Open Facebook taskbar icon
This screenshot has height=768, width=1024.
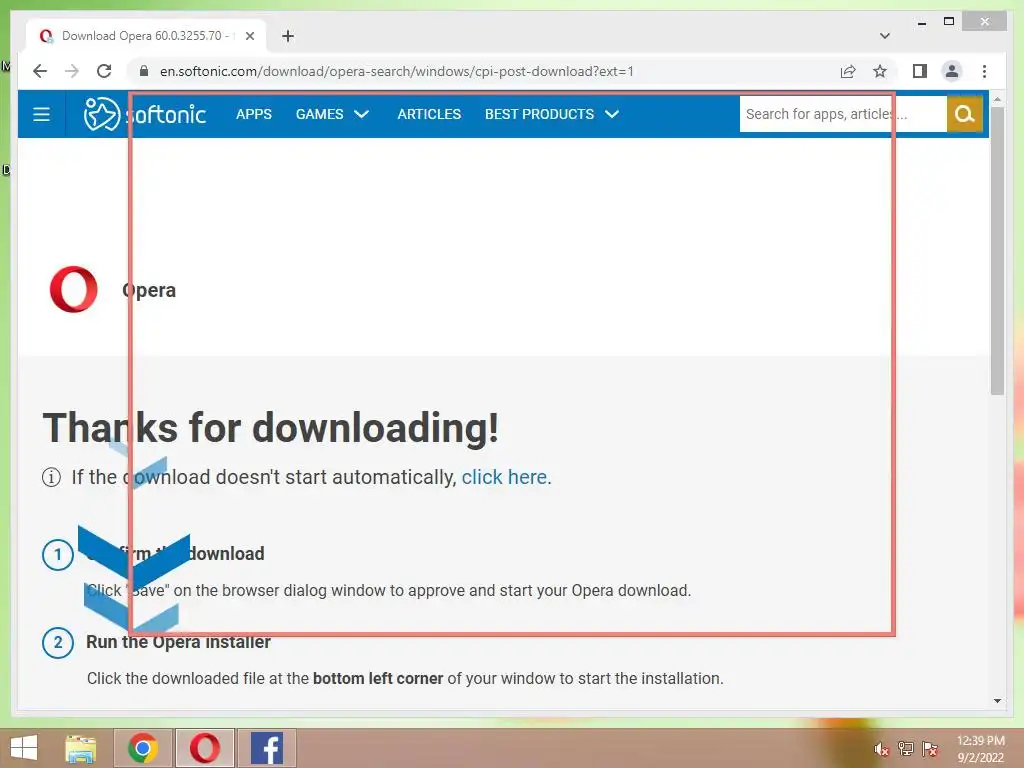266,748
